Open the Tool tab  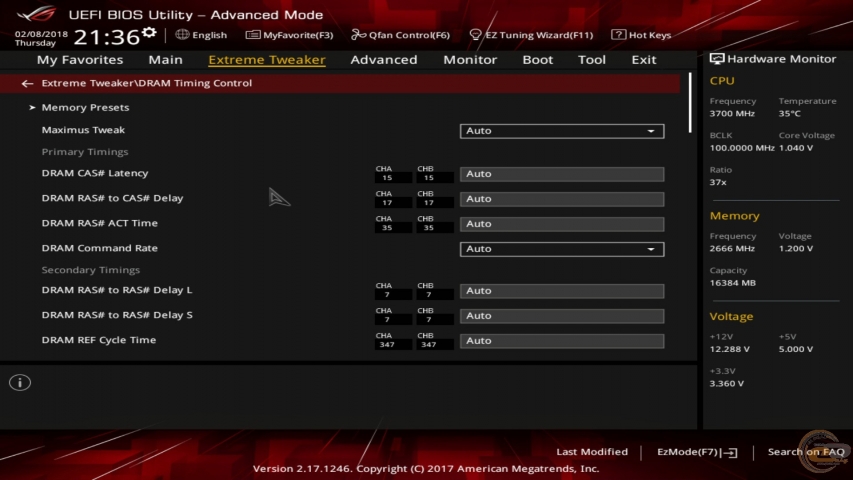pos(592,59)
